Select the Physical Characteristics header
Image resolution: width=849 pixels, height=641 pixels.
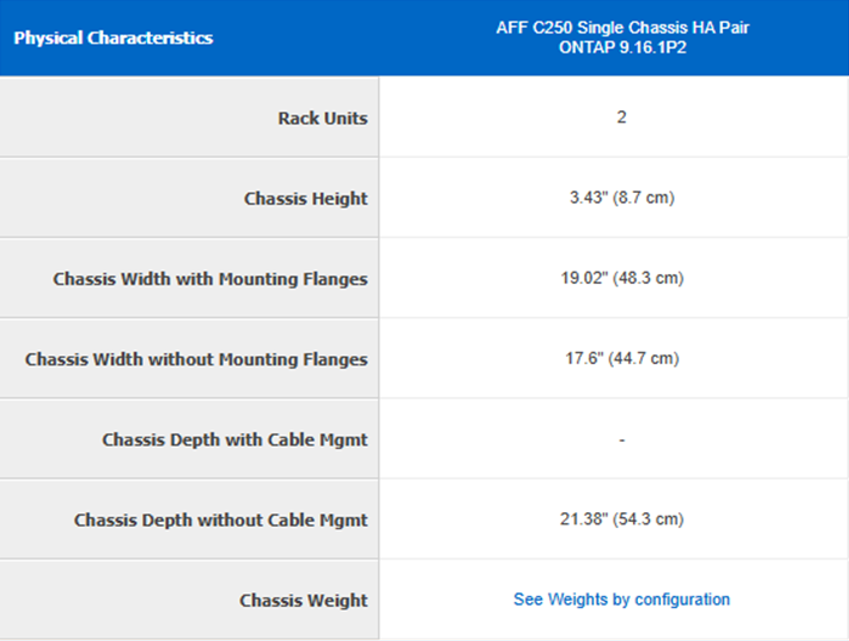pyautogui.click(x=113, y=38)
